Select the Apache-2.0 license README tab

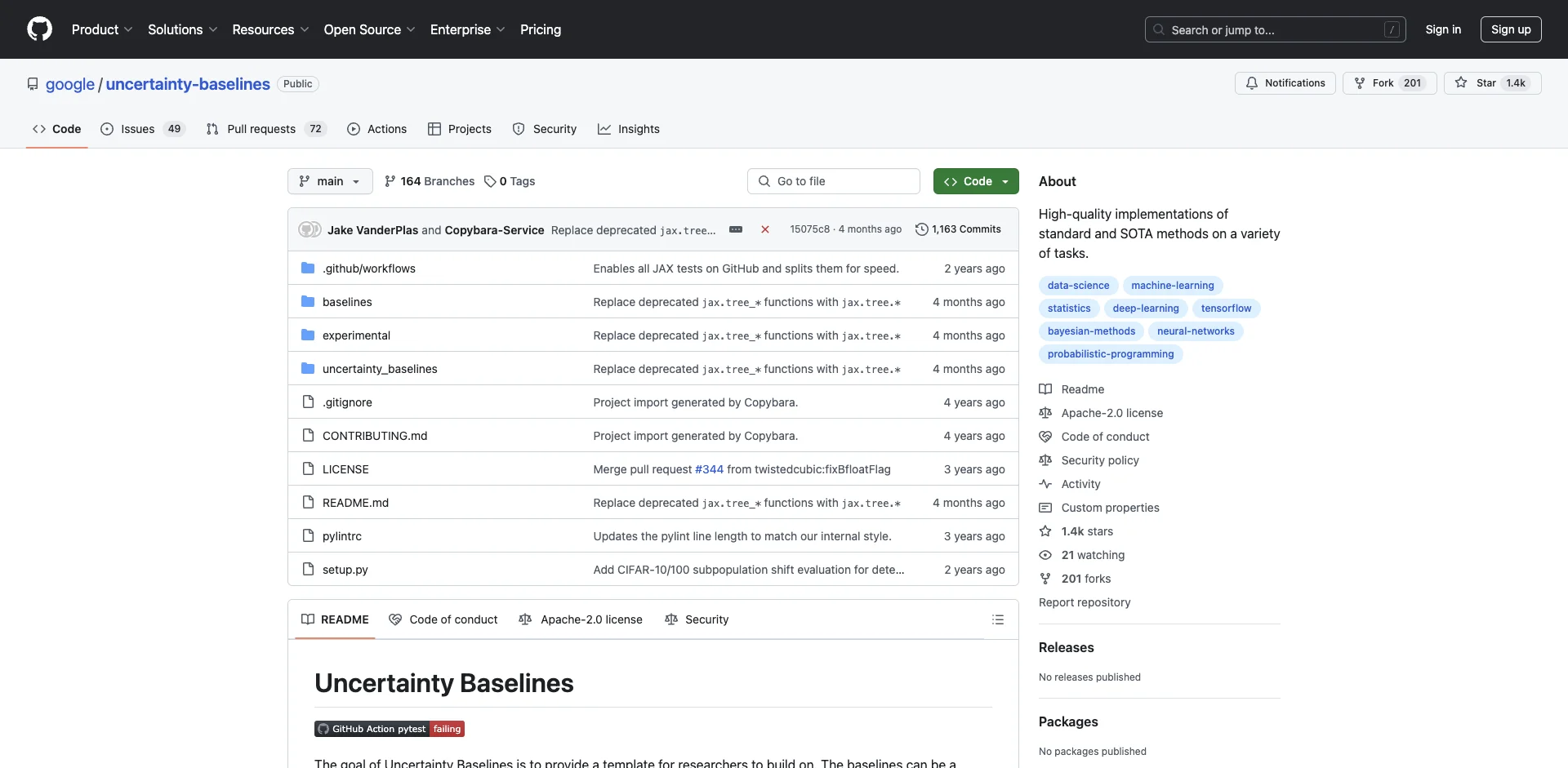(581, 619)
